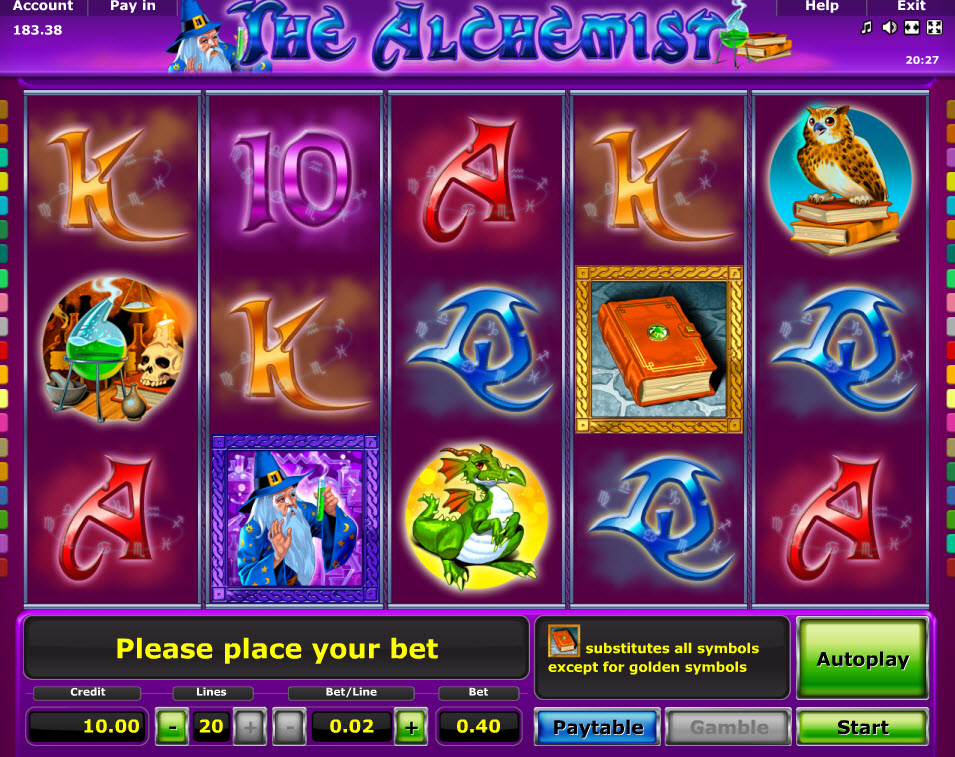Click the wizard symbol on reel two
This screenshot has width=955, height=757.
[295, 519]
